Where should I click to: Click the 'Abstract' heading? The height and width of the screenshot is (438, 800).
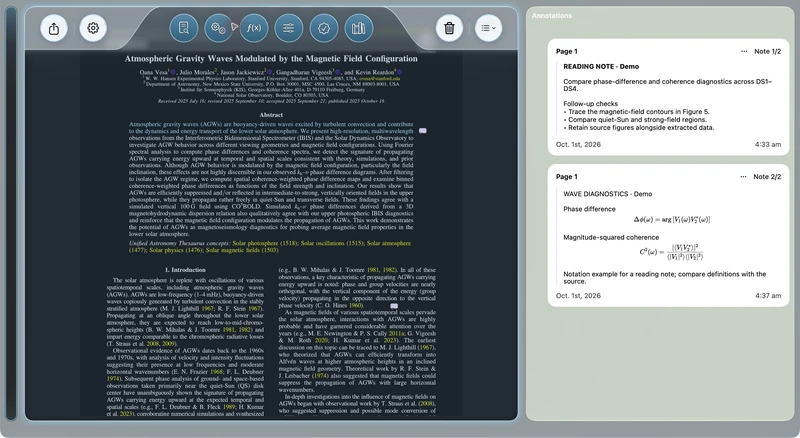[271, 115]
